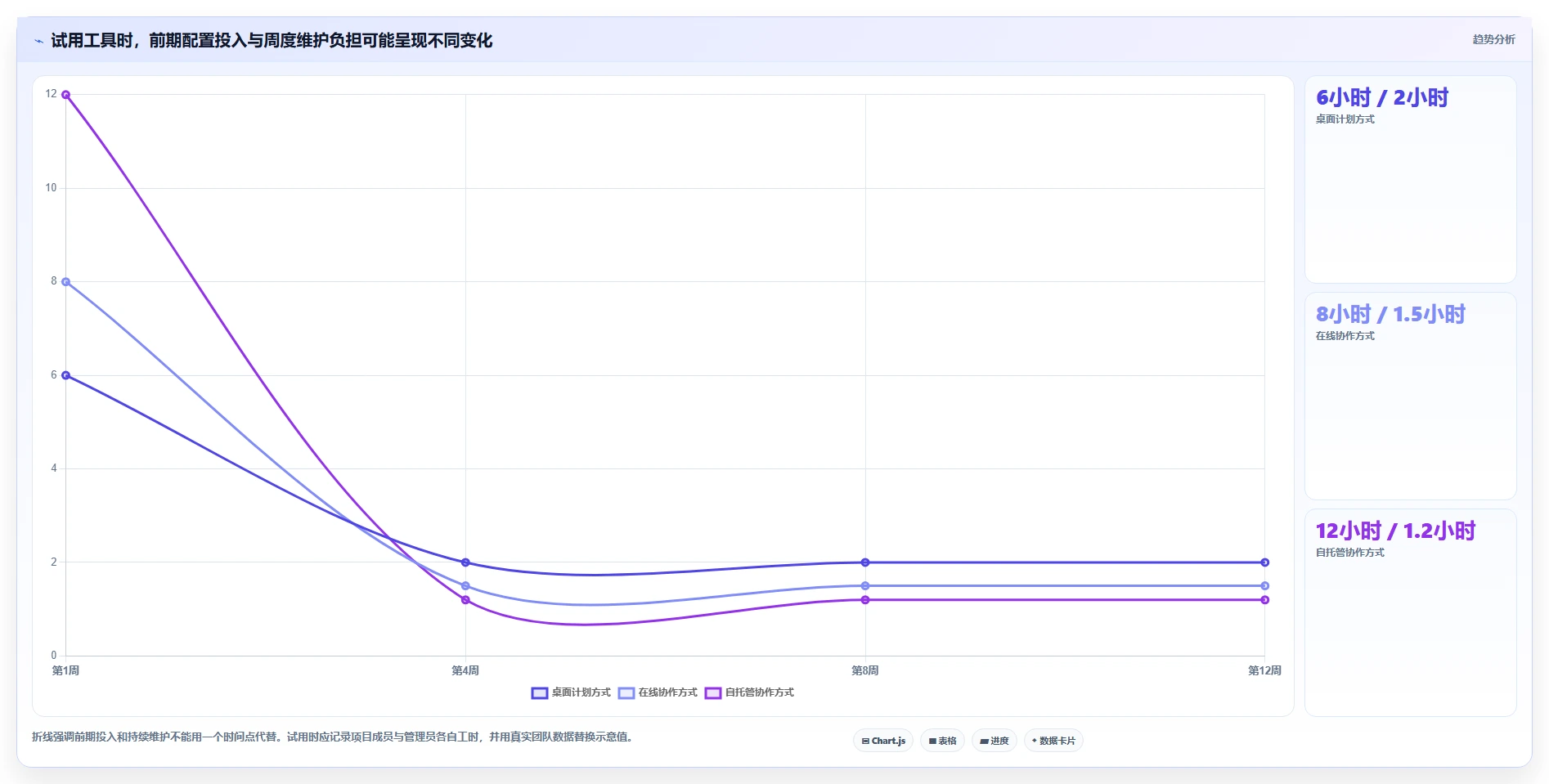The width and height of the screenshot is (1549, 784).
Task: Click the 自托管协作方式 point at 第1周
Action: pyautogui.click(x=65, y=95)
